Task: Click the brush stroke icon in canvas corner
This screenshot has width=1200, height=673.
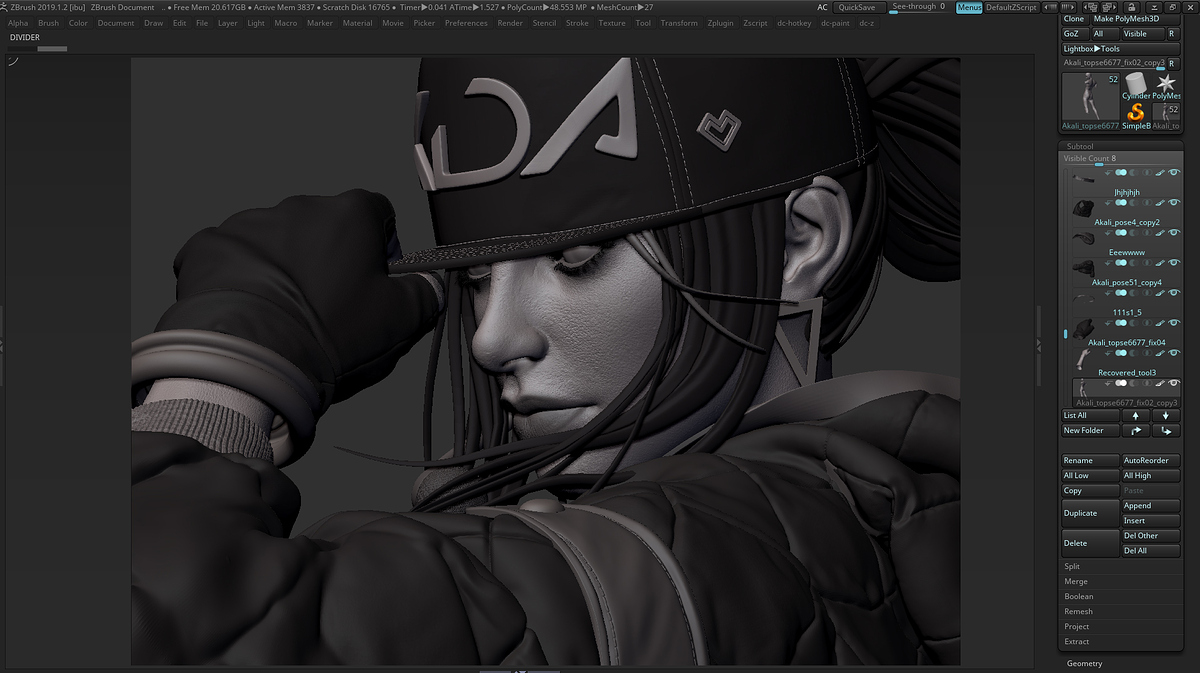Action: [x=14, y=62]
